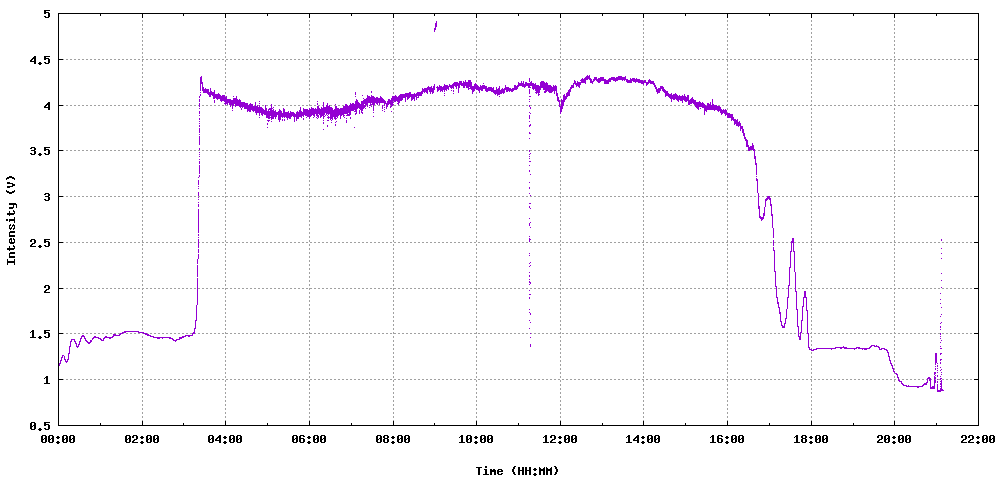Viewport: 1000px width, 480px height.
Task: Click the '1' y-axis tick label
Action: click(48, 380)
